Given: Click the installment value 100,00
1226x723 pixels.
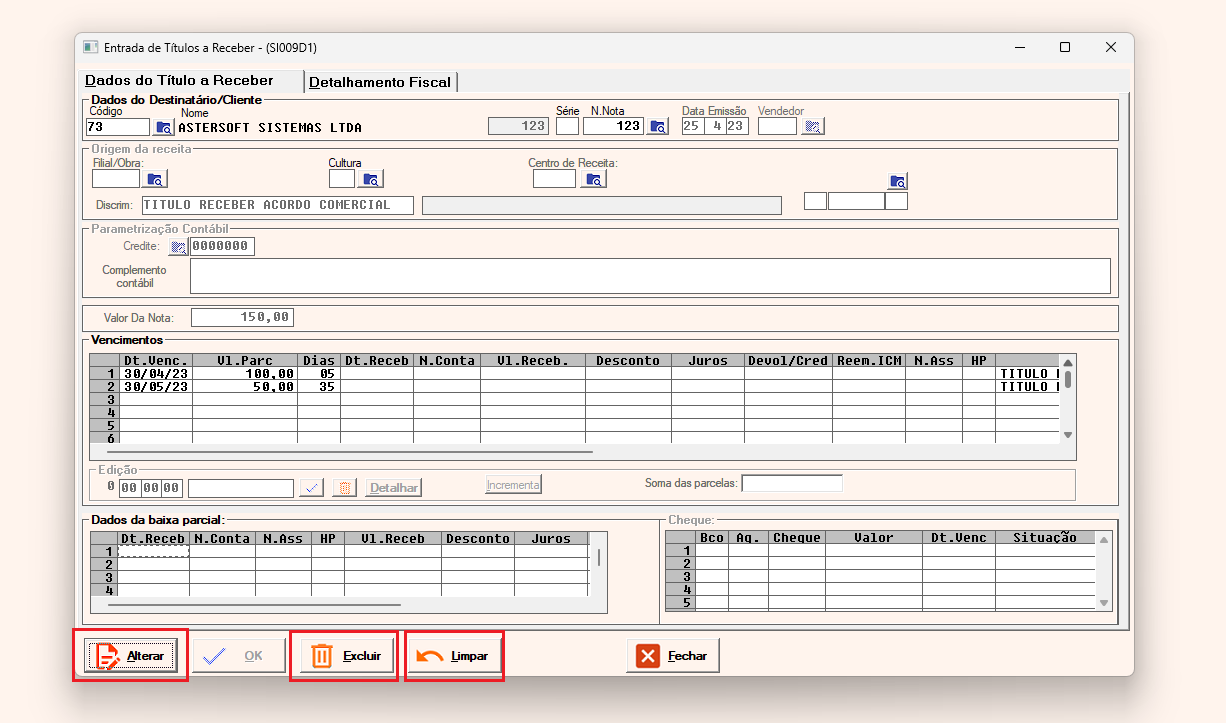Looking at the screenshot, I should click(245, 373).
